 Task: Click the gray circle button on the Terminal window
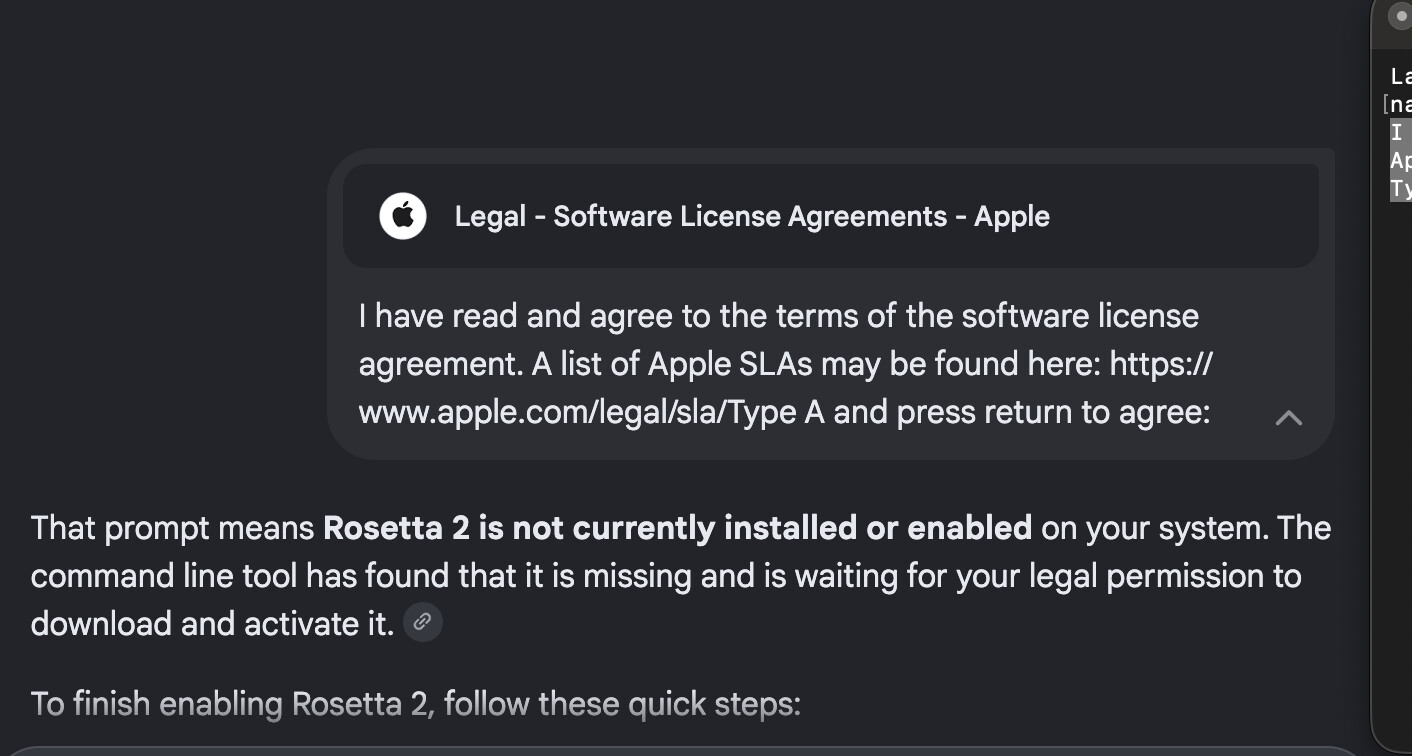point(1400,18)
